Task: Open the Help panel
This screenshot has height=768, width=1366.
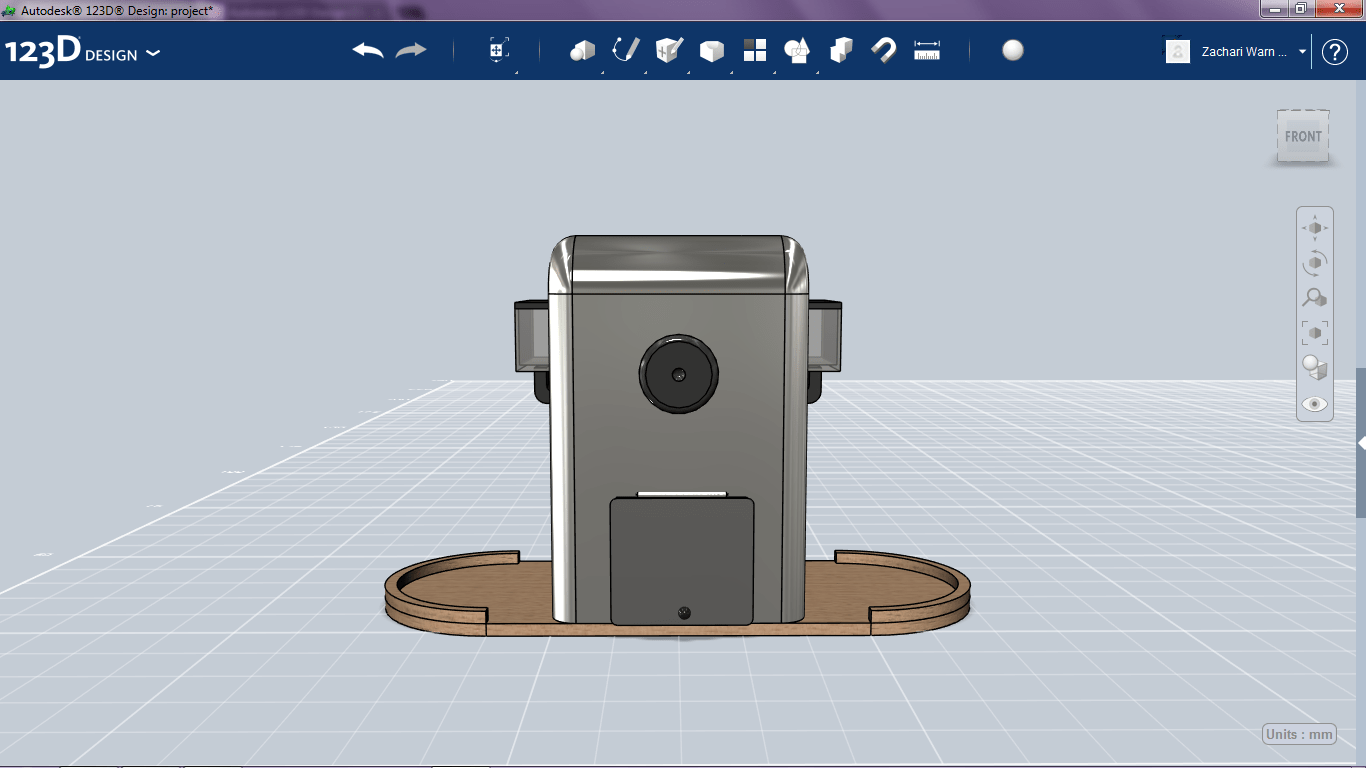Action: [1334, 51]
